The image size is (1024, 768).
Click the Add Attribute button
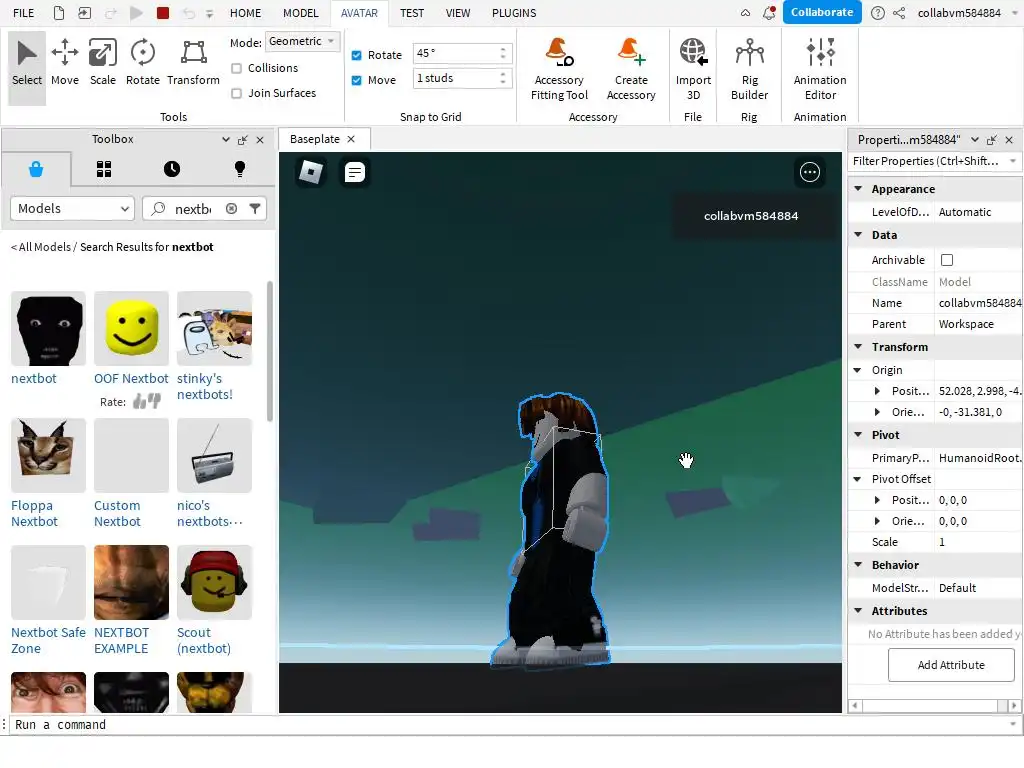click(950, 665)
